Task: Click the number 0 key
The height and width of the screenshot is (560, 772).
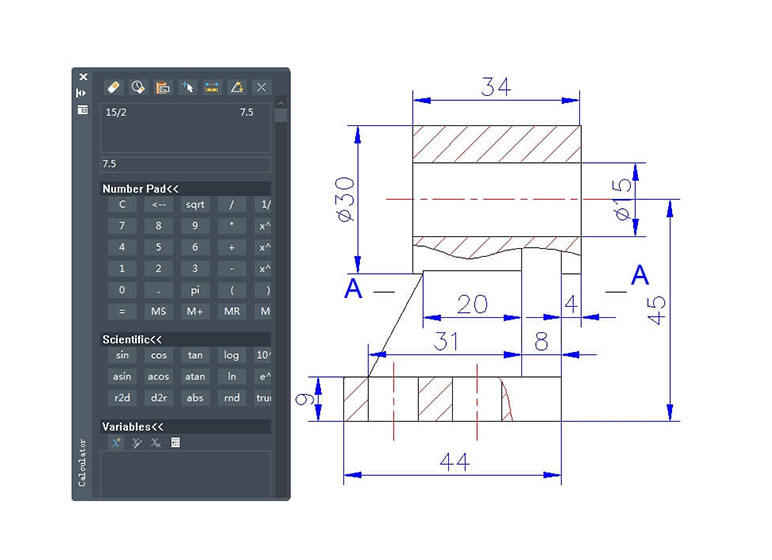Action: pyautogui.click(x=122, y=290)
